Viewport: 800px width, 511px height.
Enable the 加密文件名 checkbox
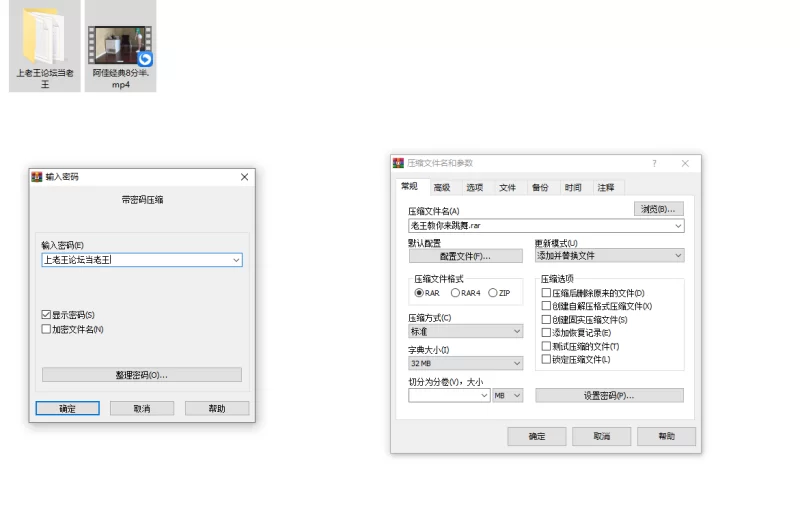pyautogui.click(x=46, y=329)
